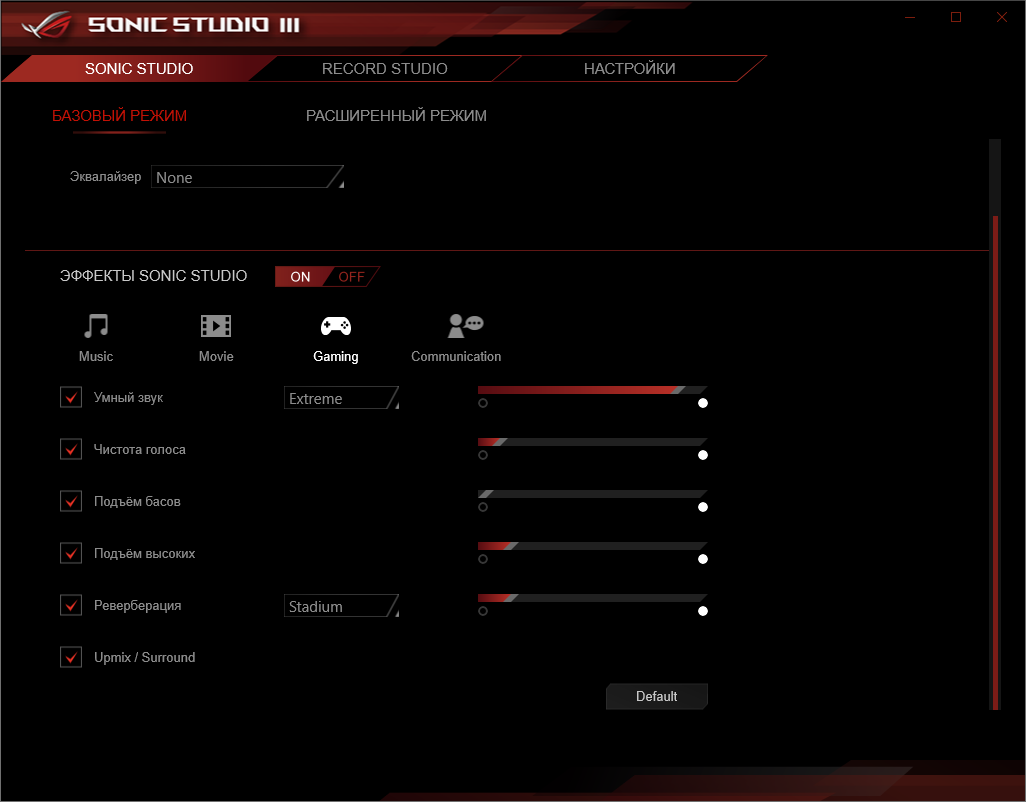This screenshot has height=802, width=1026.
Task: Open the НАСТРОЙКИ tab
Action: 629,69
